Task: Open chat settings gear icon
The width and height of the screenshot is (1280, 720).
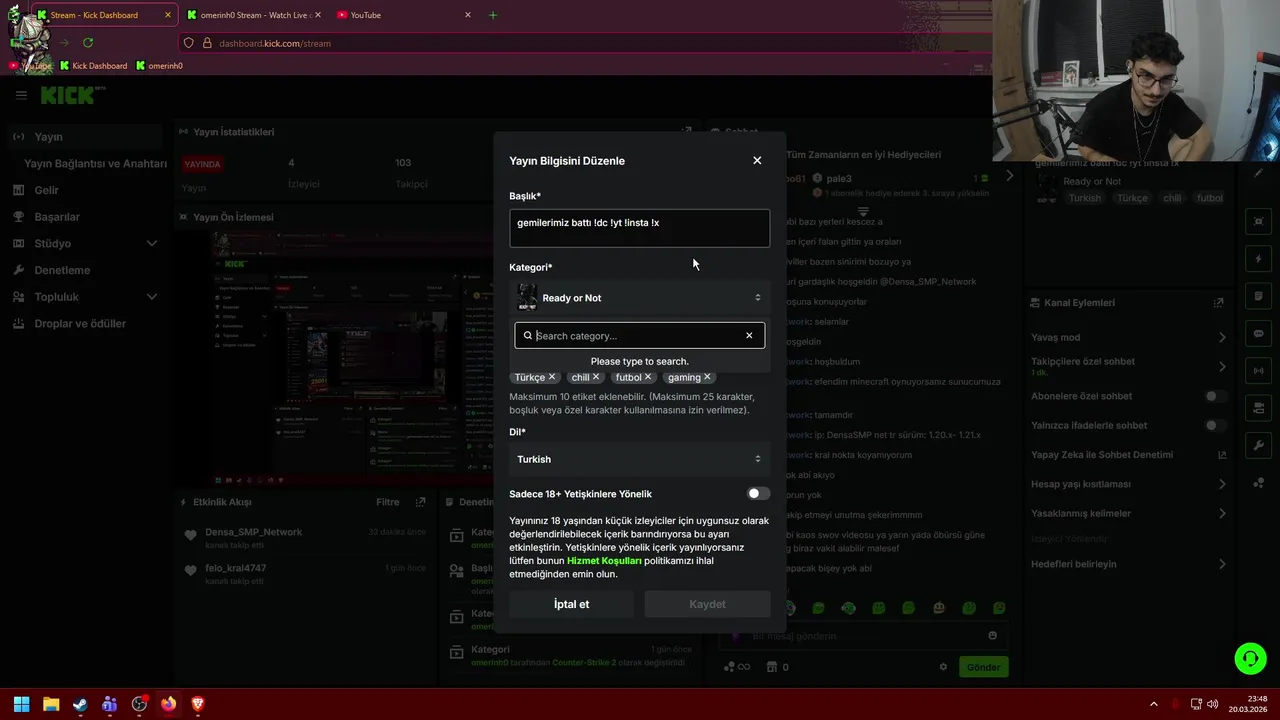Action: click(x=943, y=667)
